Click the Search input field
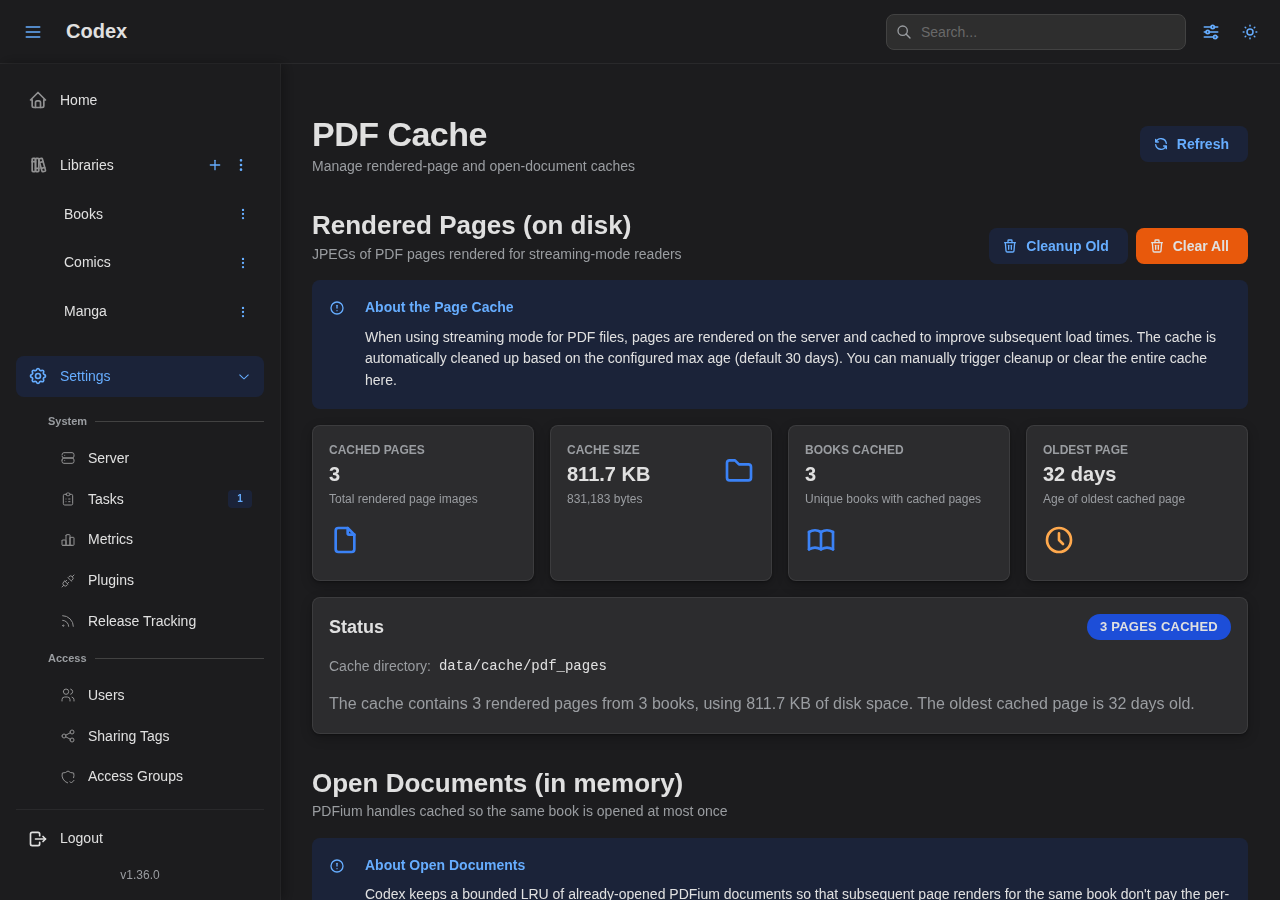1280x900 pixels. point(1036,32)
